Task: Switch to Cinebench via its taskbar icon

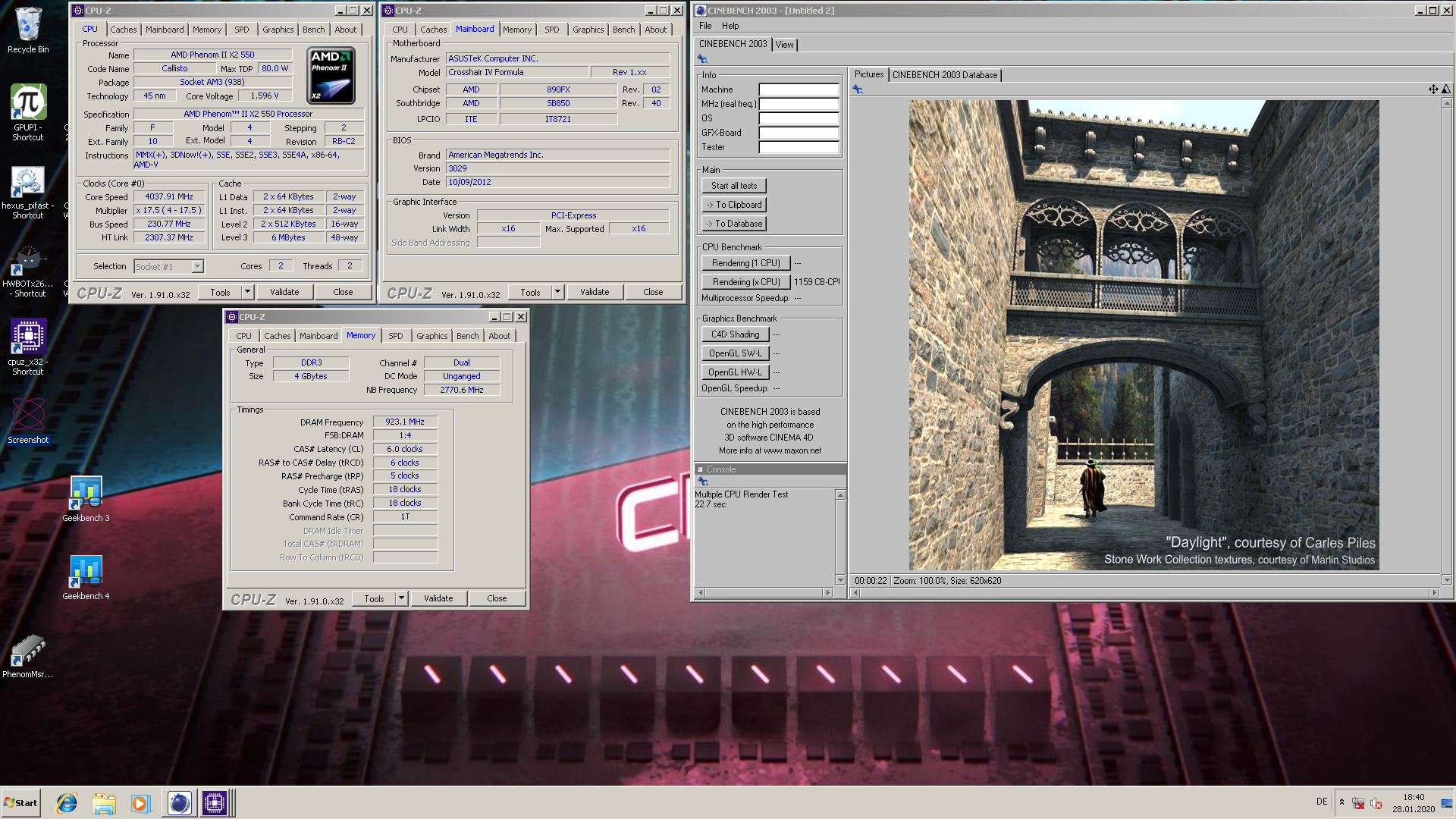Action: (179, 803)
